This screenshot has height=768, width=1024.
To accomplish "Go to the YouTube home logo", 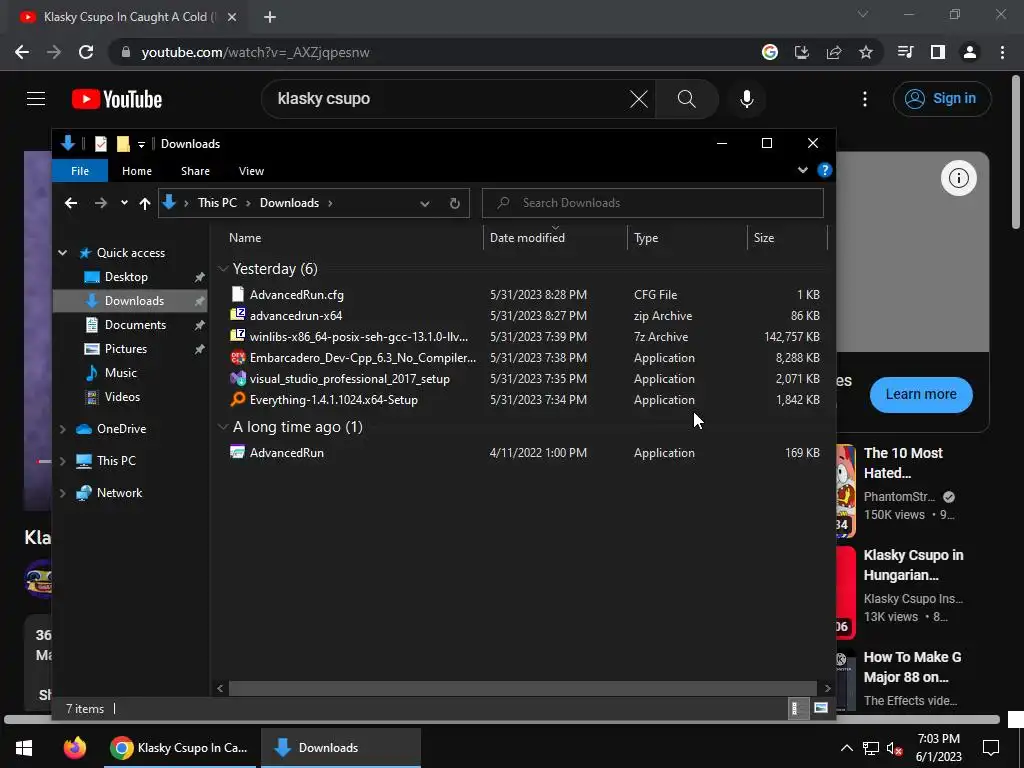I will pos(117,99).
